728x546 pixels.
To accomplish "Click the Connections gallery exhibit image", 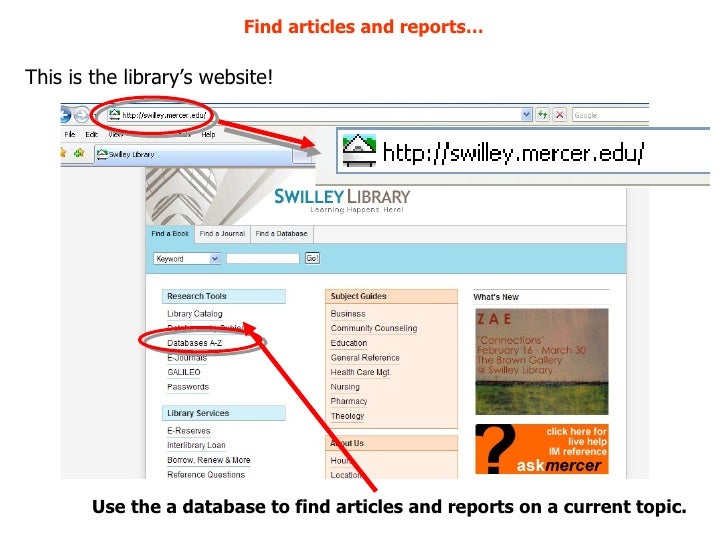I will tap(541, 362).
